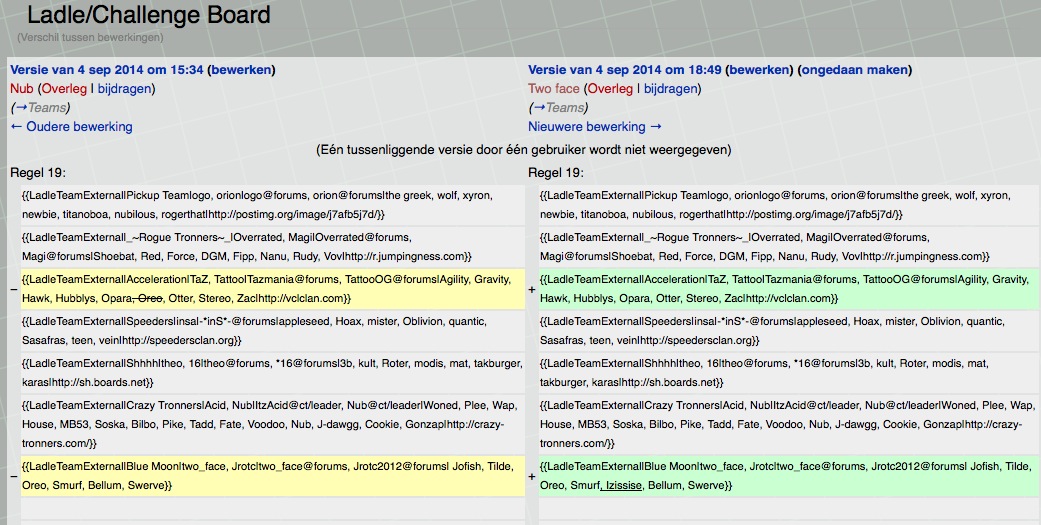1041x525 pixels.
Task: View bijdragen of Two face
Action: pos(671,89)
